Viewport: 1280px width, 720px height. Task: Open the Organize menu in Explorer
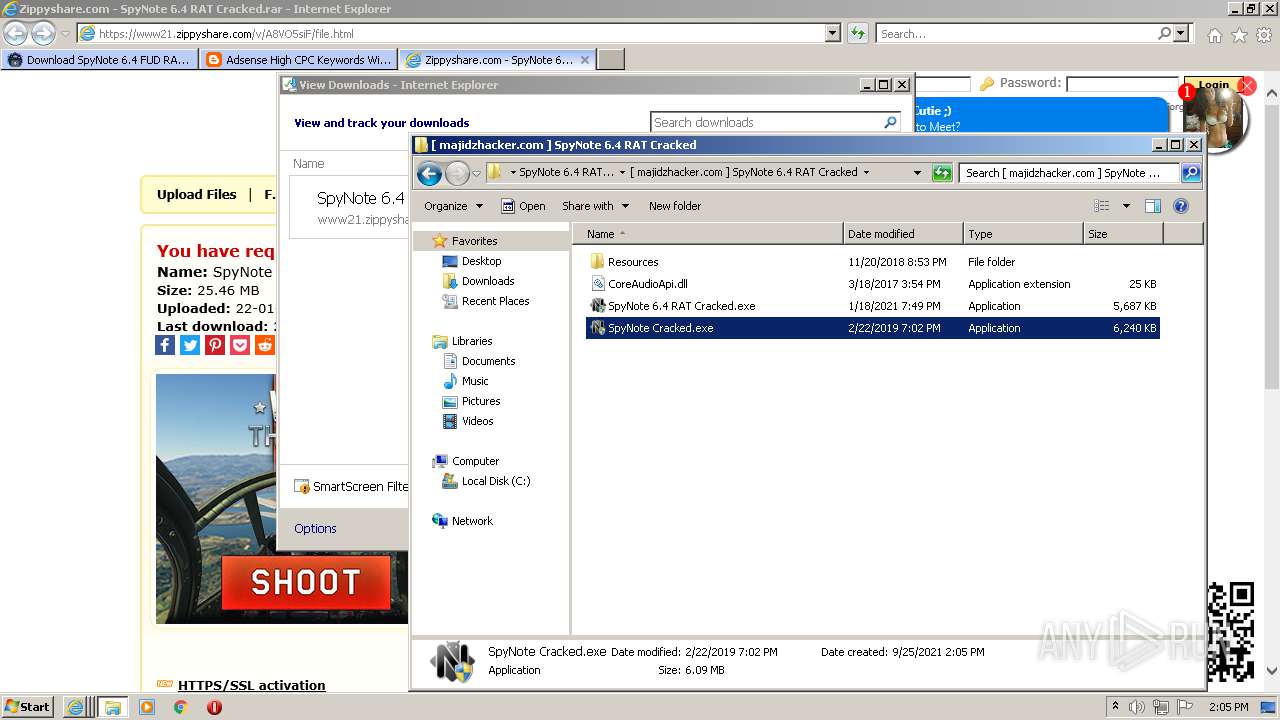pos(453,206)
